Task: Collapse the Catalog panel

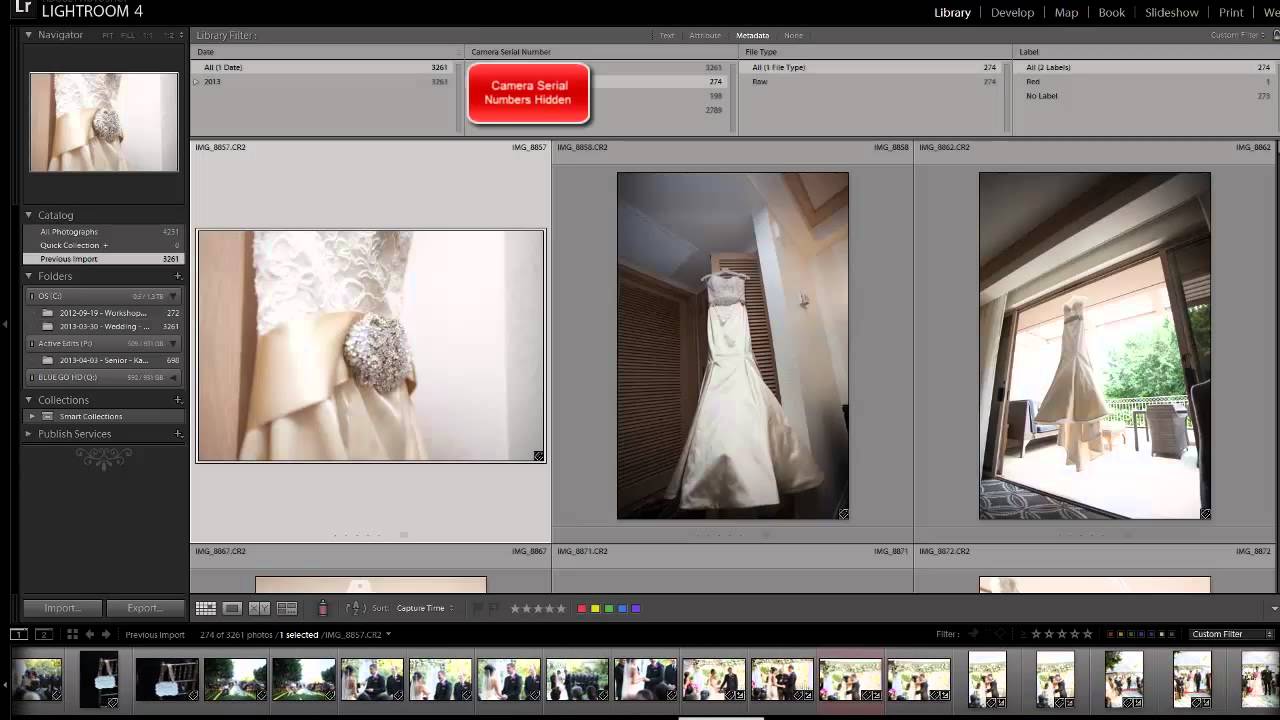Action: point(29,215)
